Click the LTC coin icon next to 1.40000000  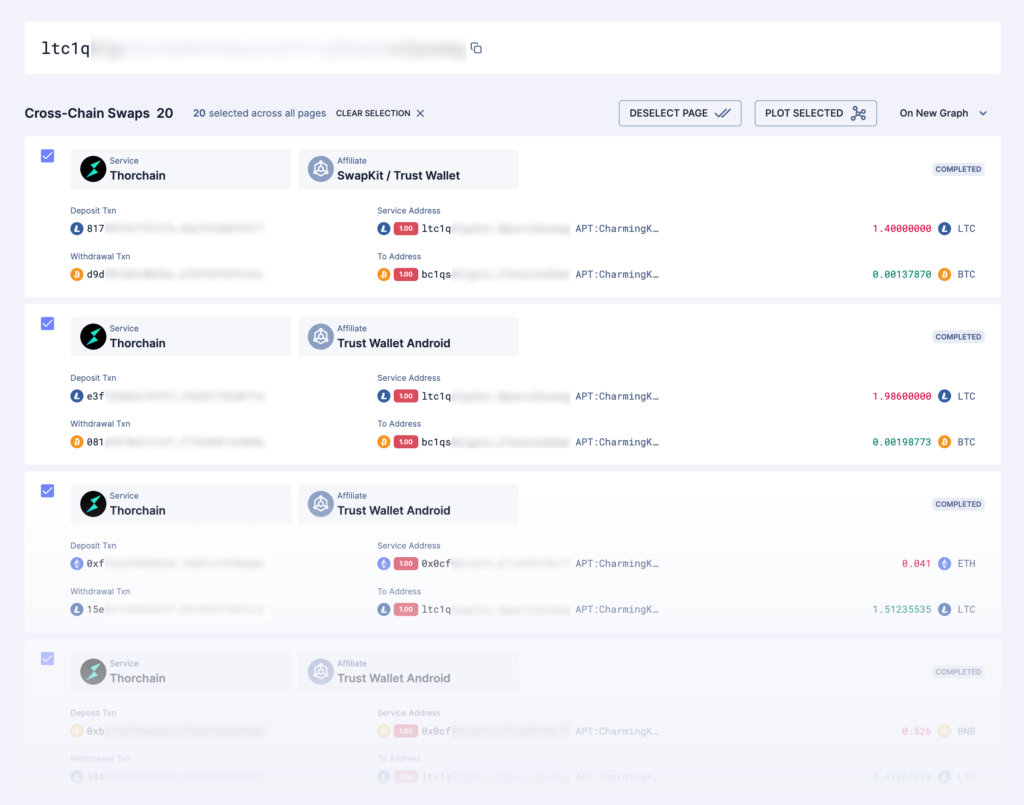944,229
